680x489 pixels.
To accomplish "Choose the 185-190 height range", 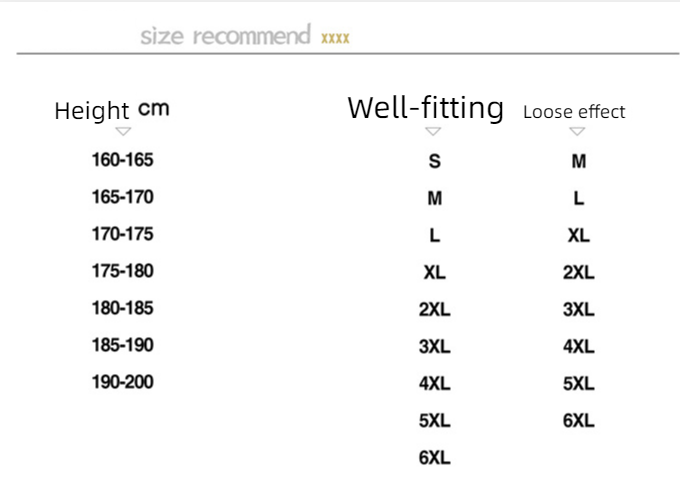I will coord(123,345).
